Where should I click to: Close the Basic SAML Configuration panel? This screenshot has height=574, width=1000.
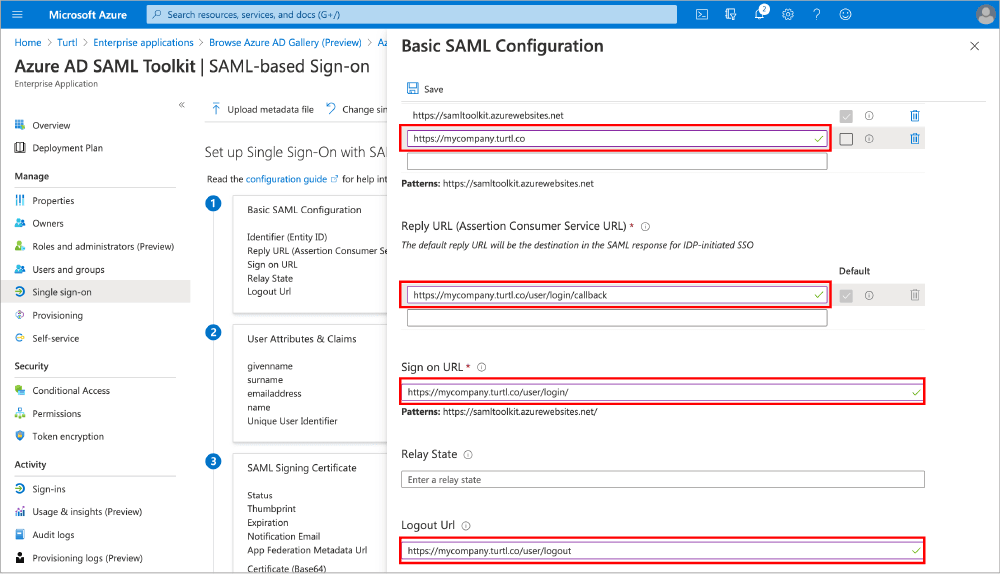click(975, 47)
